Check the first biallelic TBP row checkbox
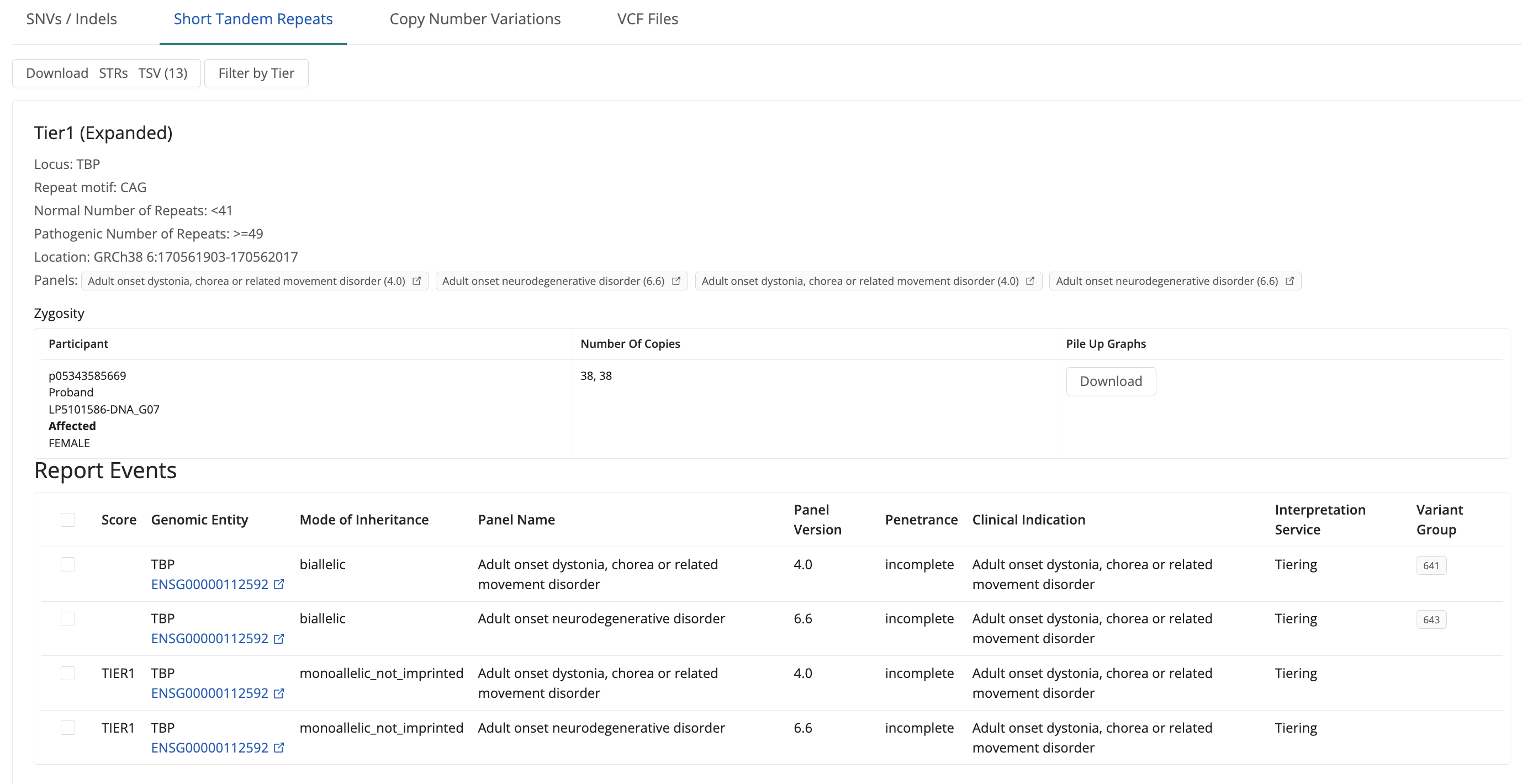 click(68, 564)
